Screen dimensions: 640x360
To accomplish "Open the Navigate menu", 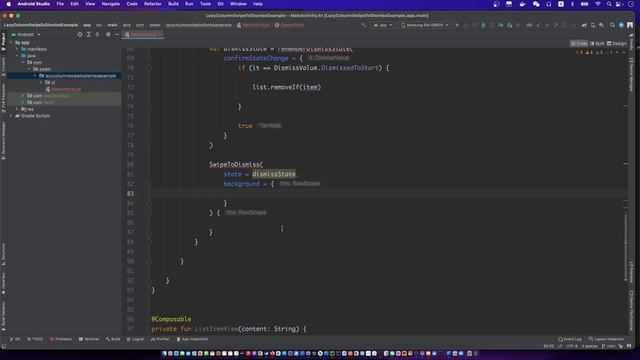I will pos(111,4).
